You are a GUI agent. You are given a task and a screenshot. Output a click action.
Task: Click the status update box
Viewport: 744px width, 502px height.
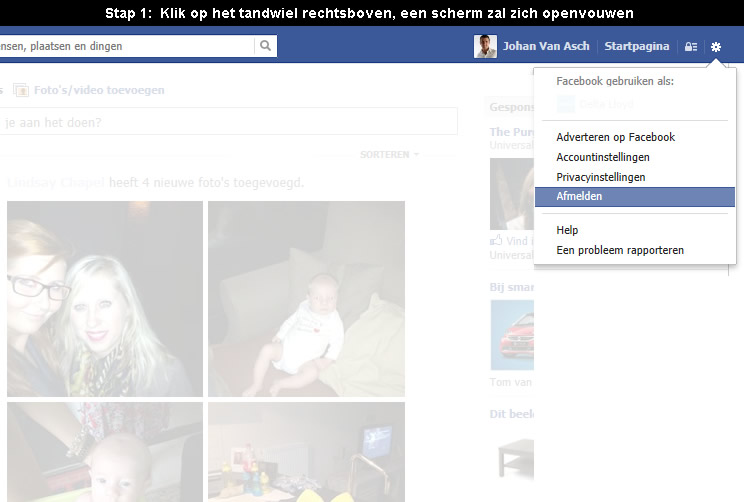(229, 122)
